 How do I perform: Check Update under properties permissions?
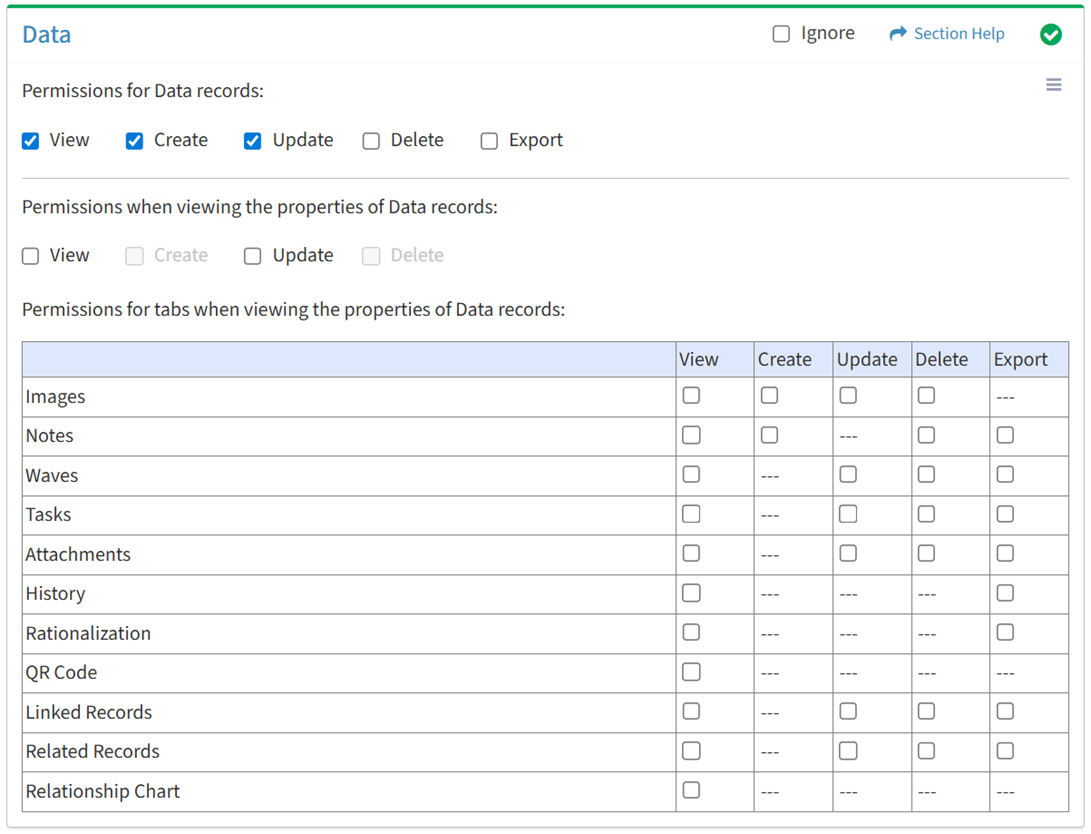pyautogui.click(x=253, y=256)
